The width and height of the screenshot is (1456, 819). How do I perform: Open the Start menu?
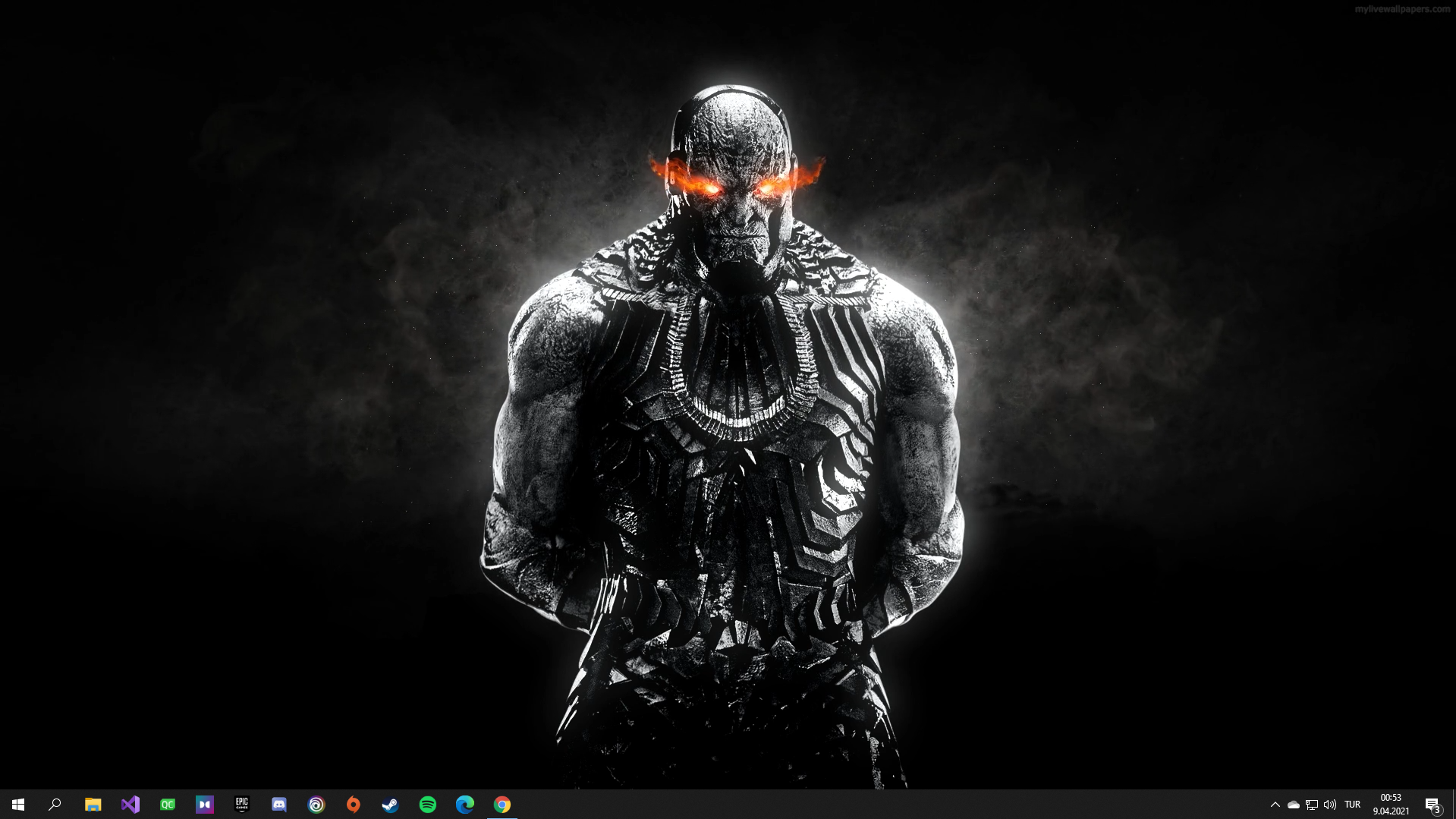[17, 804]
